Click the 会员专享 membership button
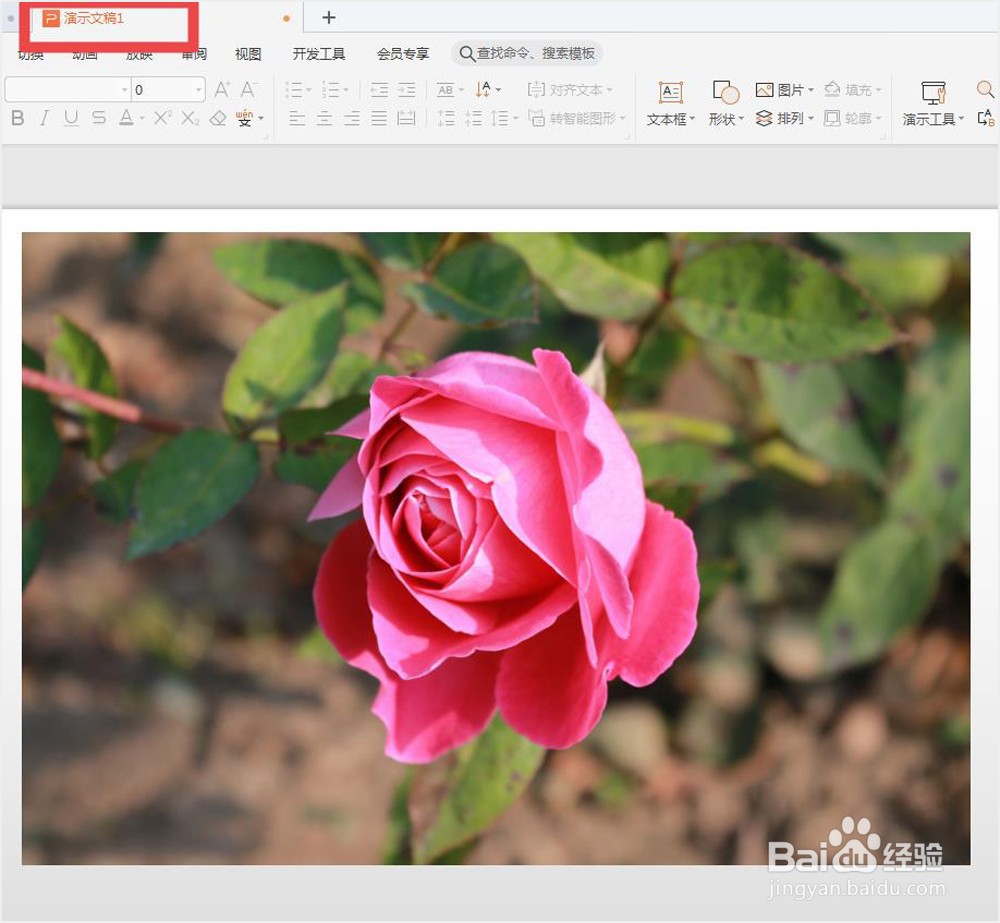The height and width of the screenshot is (923, 1000). click(404, 53)
